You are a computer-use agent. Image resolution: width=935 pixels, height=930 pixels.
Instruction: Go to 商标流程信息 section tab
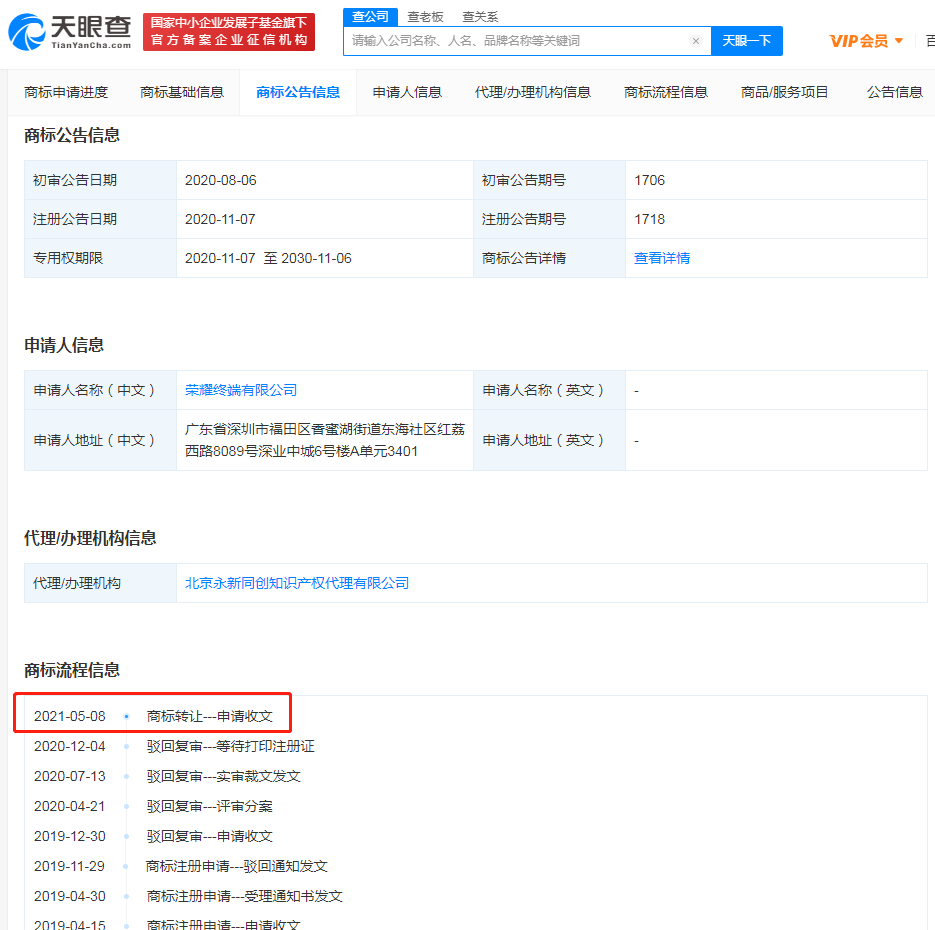click(666, 92)
